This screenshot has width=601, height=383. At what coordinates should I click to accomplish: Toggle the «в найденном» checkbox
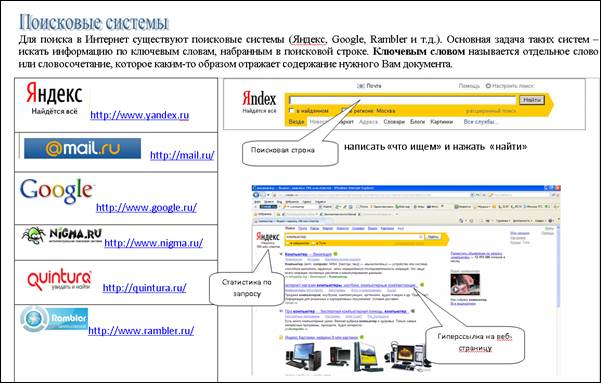[x=291, y=110]
